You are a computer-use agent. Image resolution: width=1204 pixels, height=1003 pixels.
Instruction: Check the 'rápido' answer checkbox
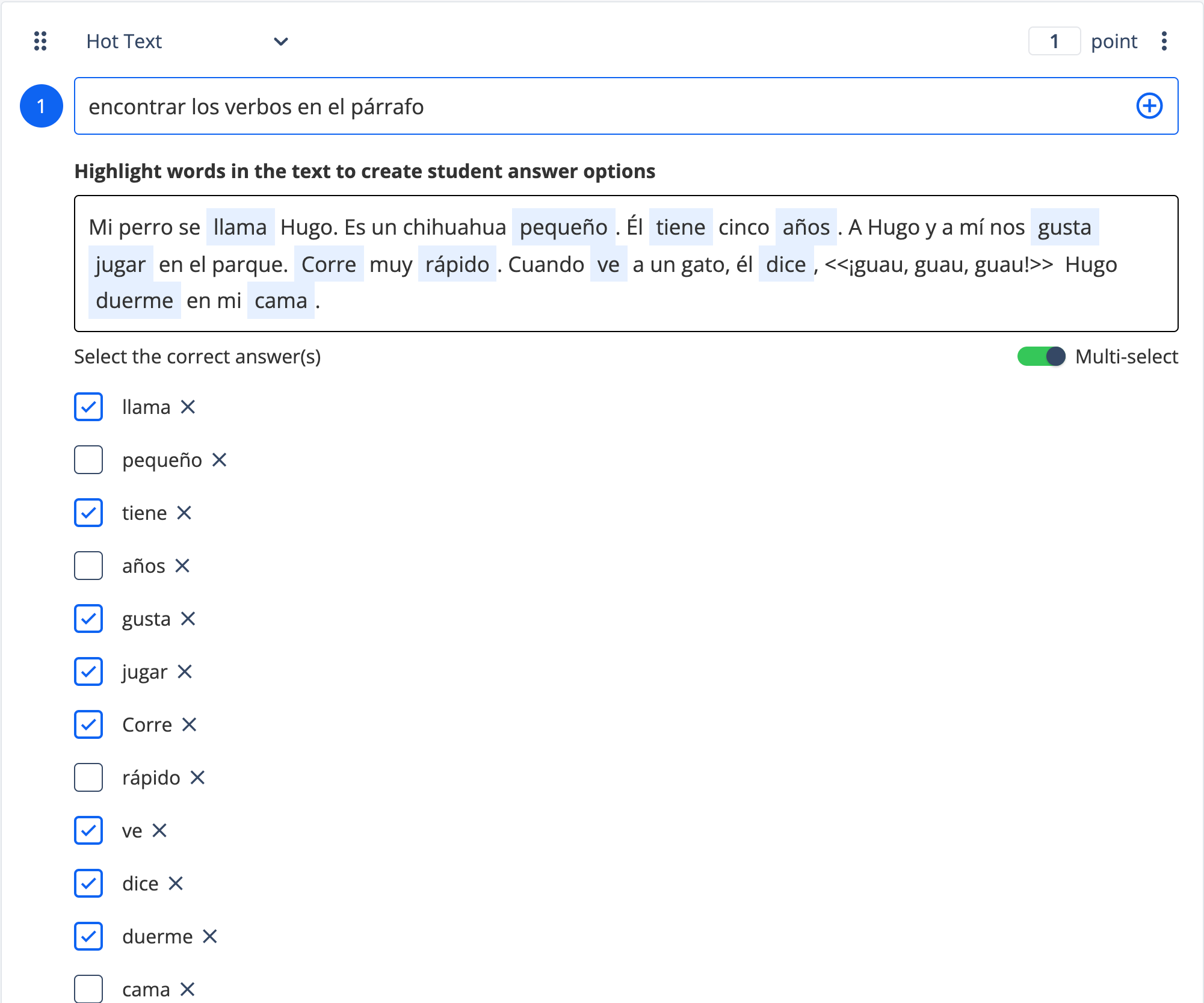pyautogui.click(x=88, y=778)
